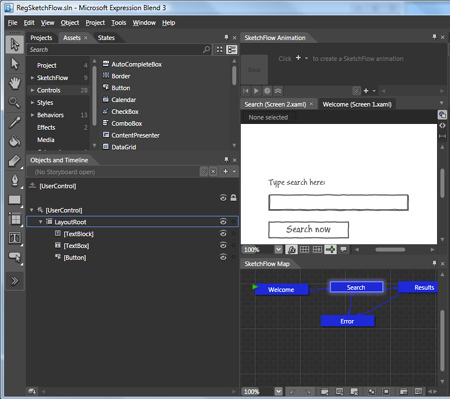This screenshot has width=450, height=399.
Task: Open the Tools menu
Action: click(119, 23)
